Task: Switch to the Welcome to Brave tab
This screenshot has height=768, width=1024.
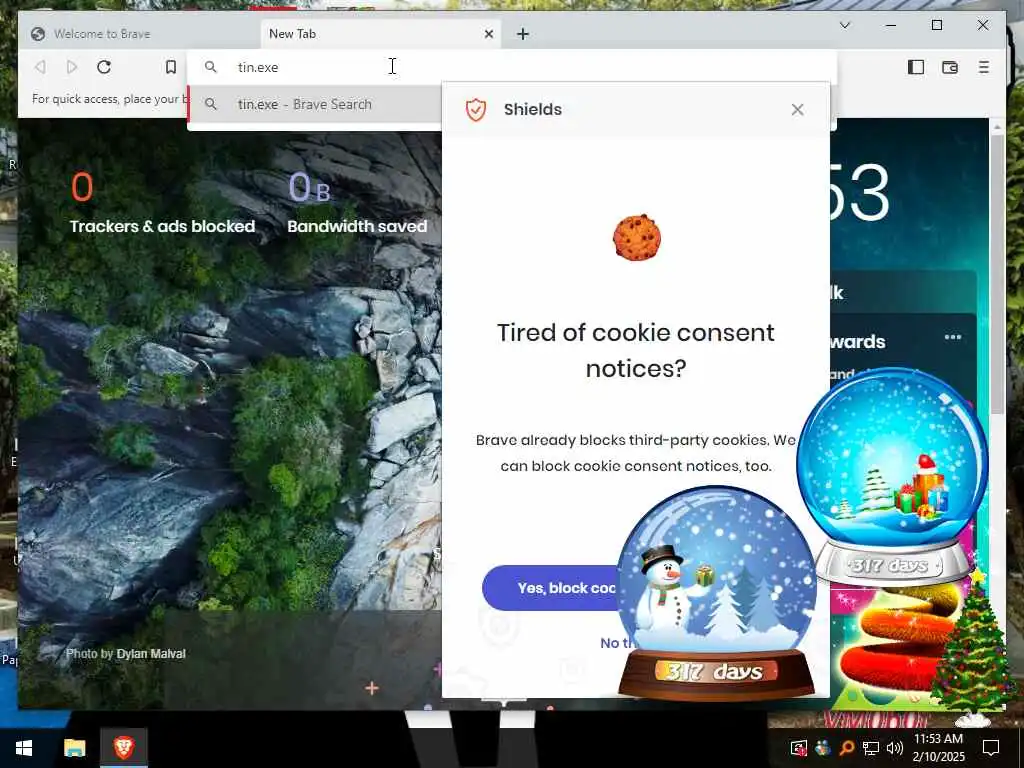Action: tap(139, 34)
